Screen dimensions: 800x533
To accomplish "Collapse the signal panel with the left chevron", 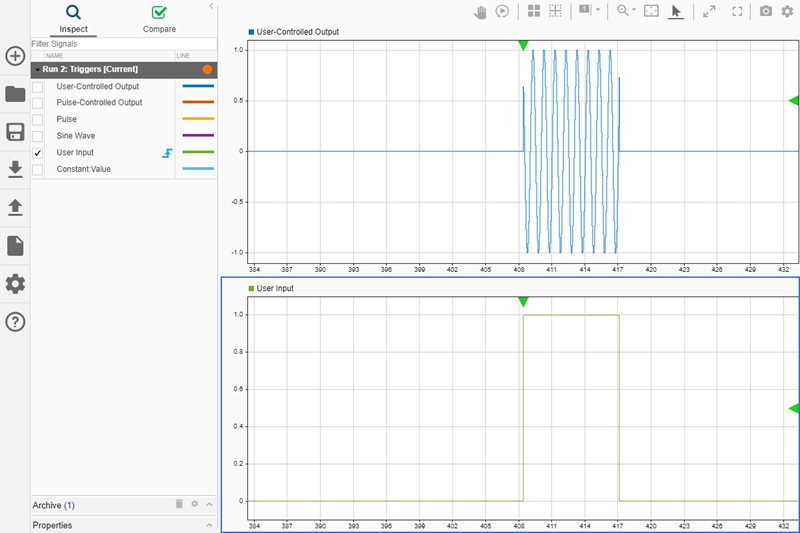I will point(211,6).
